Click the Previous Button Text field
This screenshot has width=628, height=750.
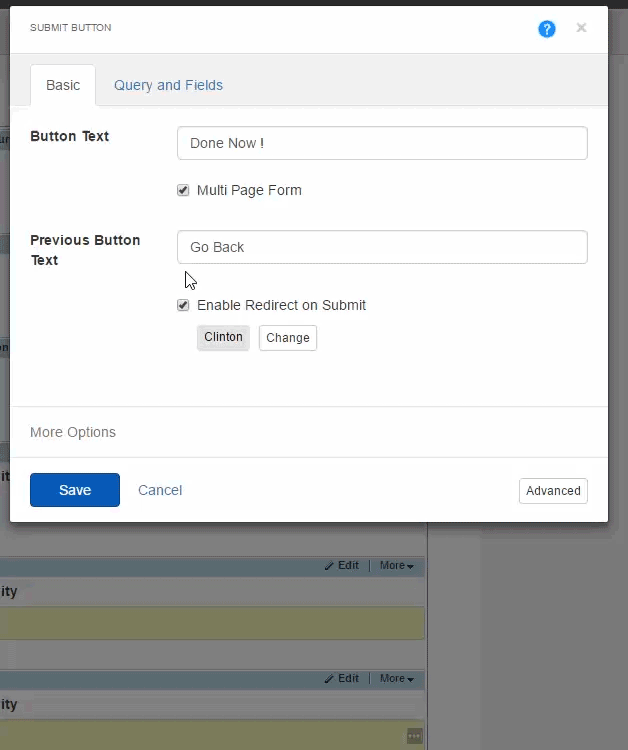click(382, 247)
